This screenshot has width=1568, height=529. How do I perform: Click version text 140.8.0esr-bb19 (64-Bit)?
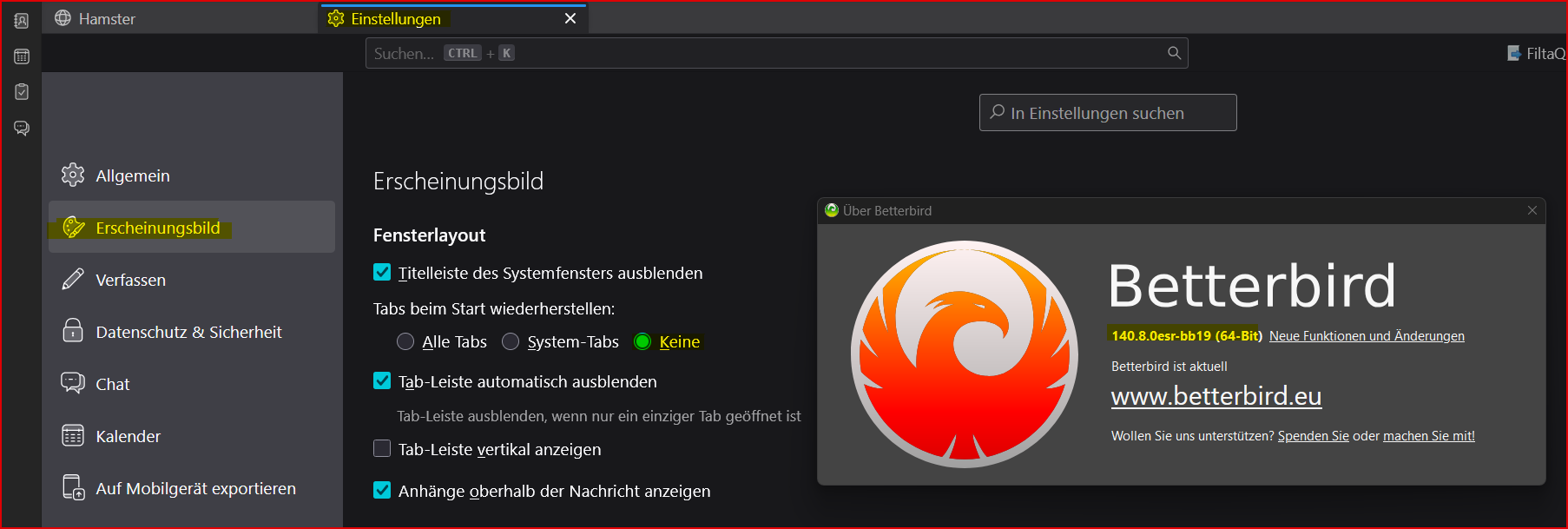click(x=1186, y=336)
